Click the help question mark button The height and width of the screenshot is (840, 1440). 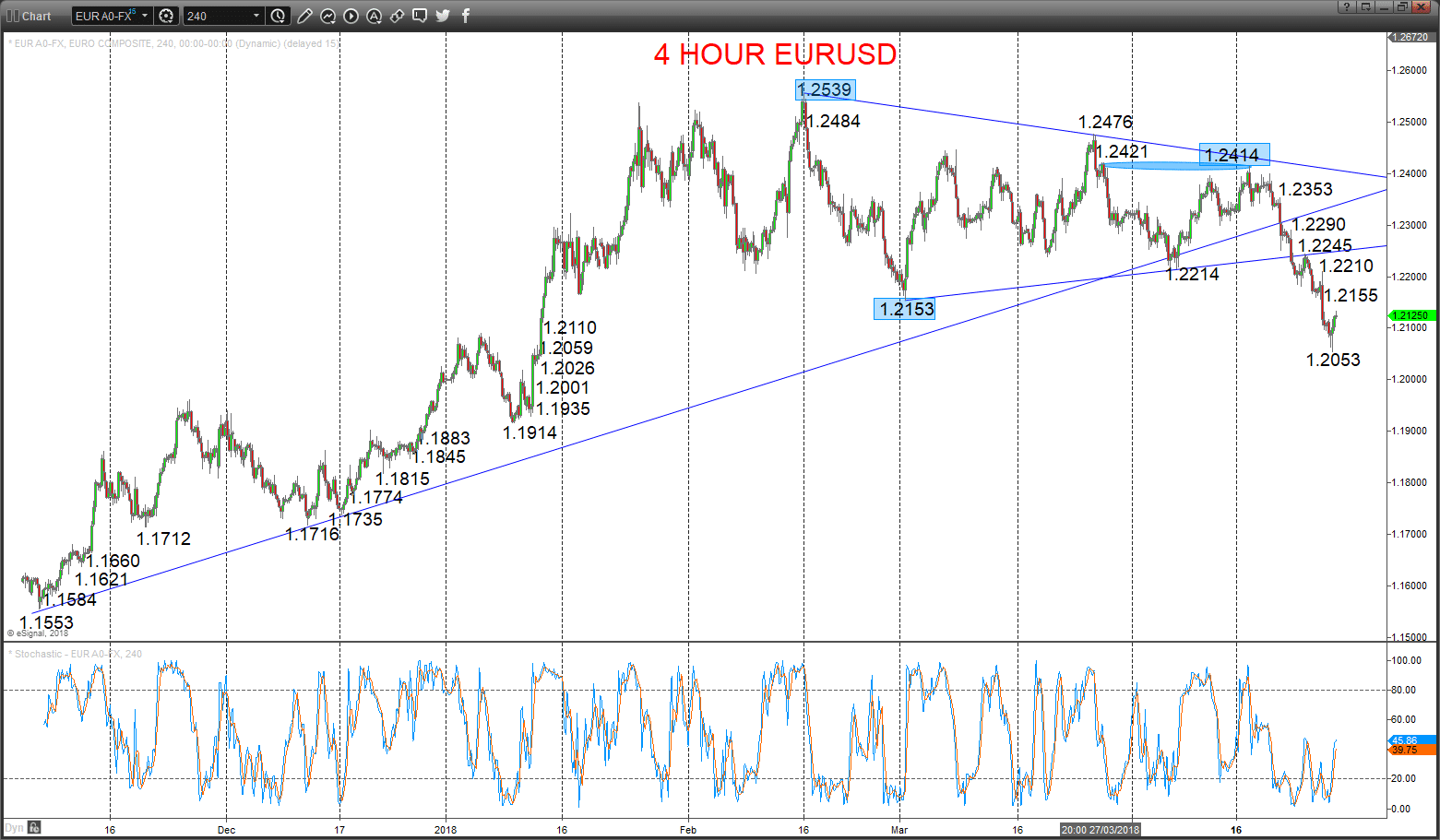point(1346,7)
